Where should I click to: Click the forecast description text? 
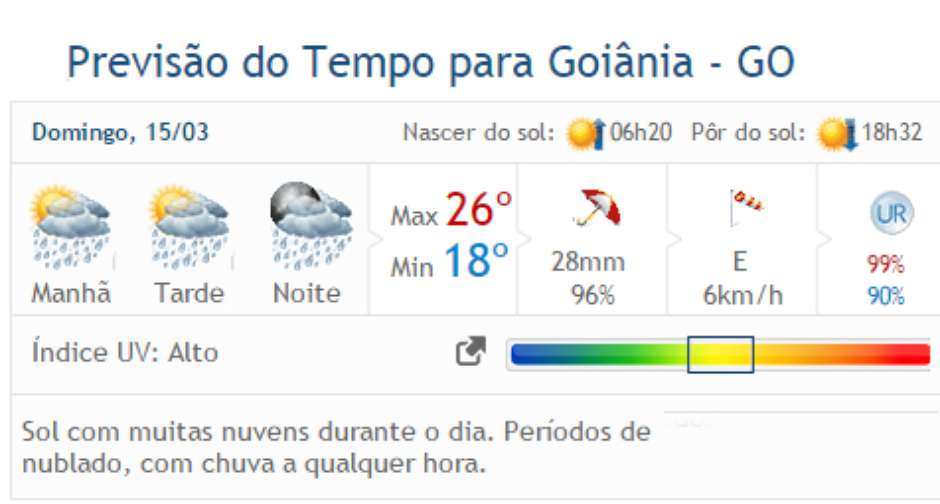coord(335,448)
